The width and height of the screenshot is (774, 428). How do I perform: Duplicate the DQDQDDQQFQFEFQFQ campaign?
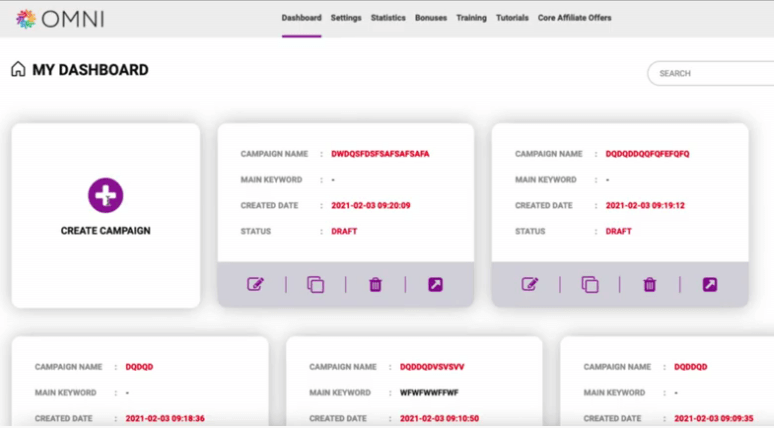590,284
